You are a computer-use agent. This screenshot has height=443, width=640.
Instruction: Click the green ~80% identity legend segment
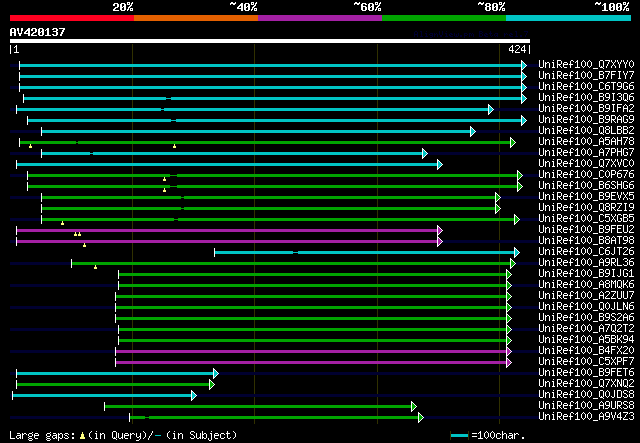[x=444, y=18]
